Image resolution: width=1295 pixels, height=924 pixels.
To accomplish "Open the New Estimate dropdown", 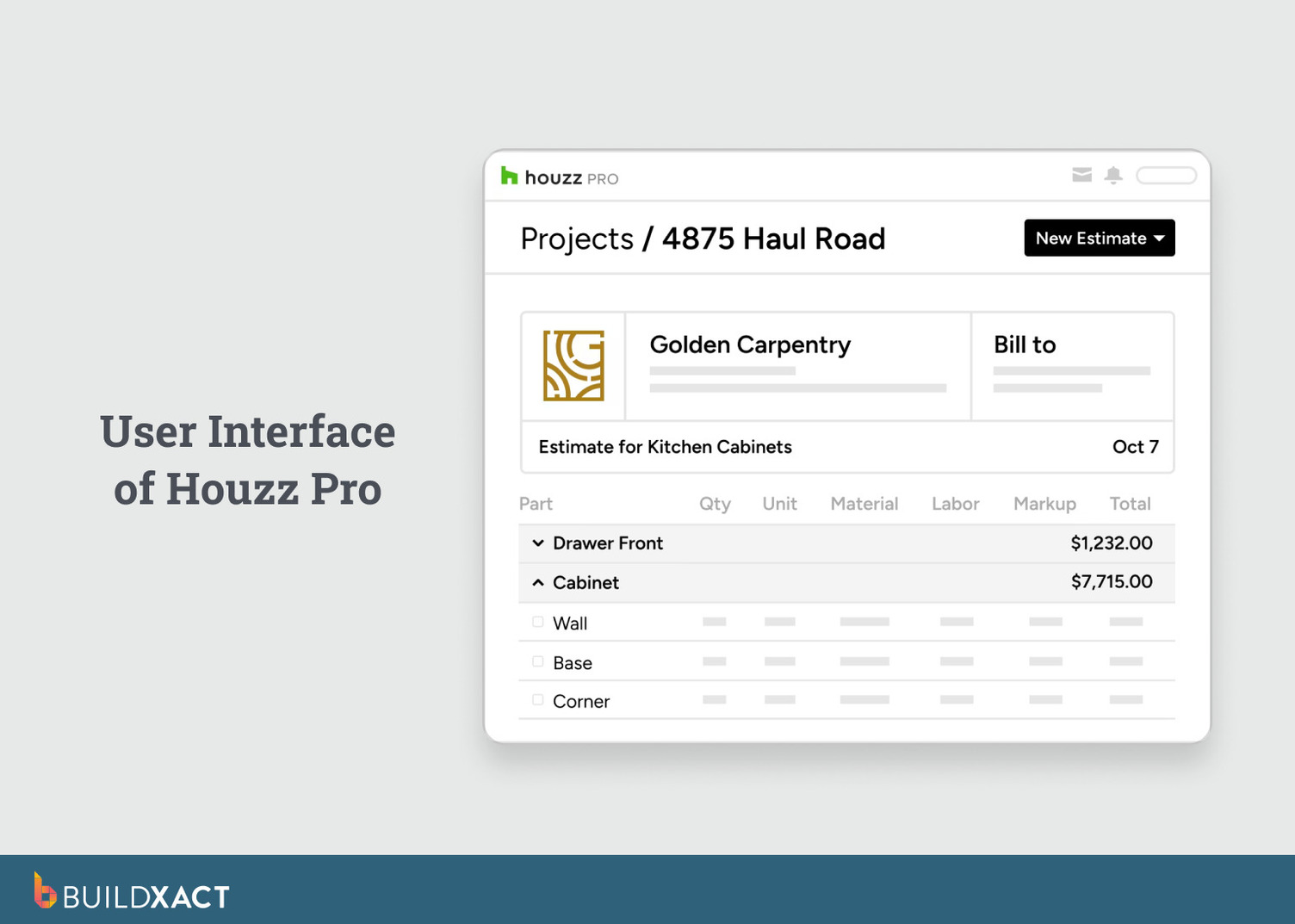I will pos(1160,238).
